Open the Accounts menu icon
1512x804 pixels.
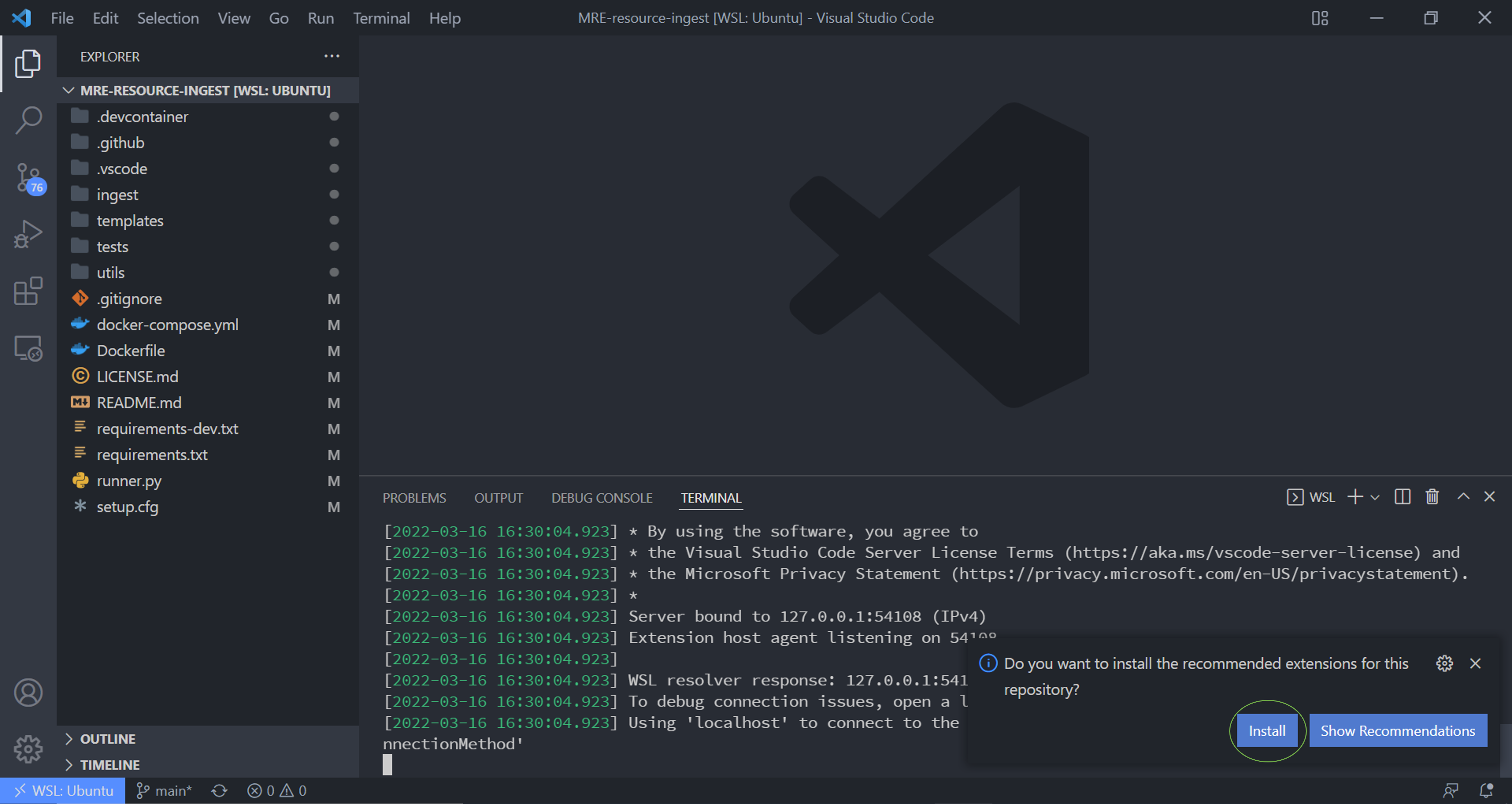[x=27, y=692]
